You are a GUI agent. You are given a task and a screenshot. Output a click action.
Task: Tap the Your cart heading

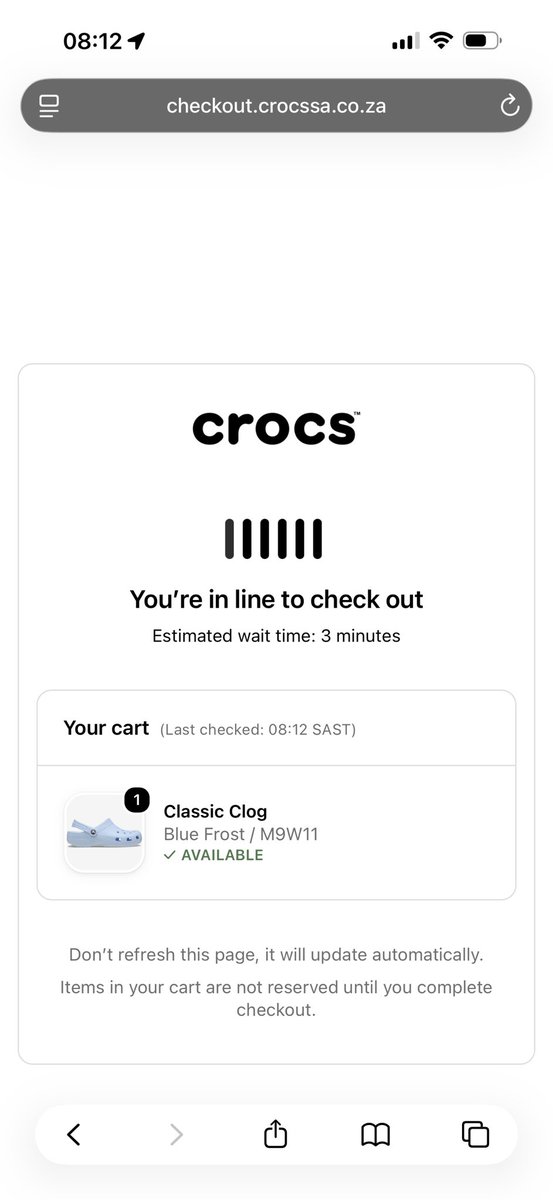(106, 728)
